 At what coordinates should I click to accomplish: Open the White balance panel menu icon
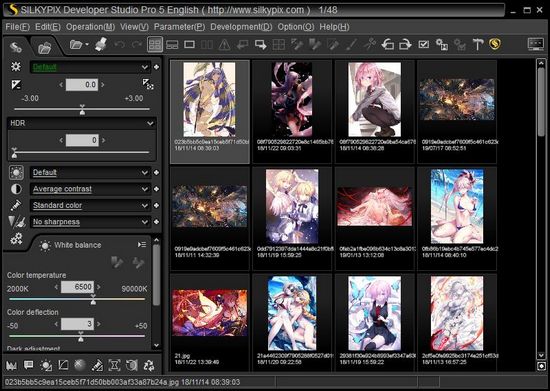(142, 244)
